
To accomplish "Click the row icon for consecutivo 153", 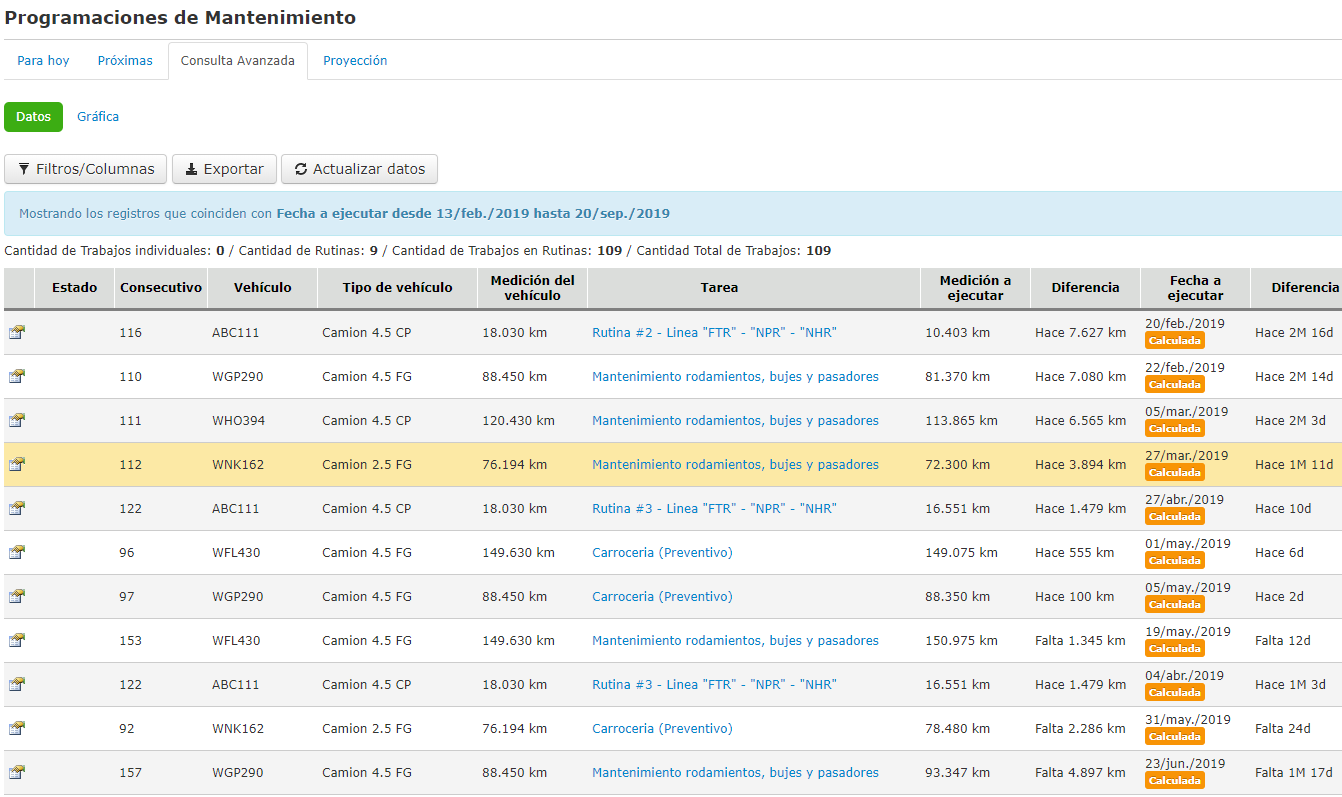I will point(17,641).
